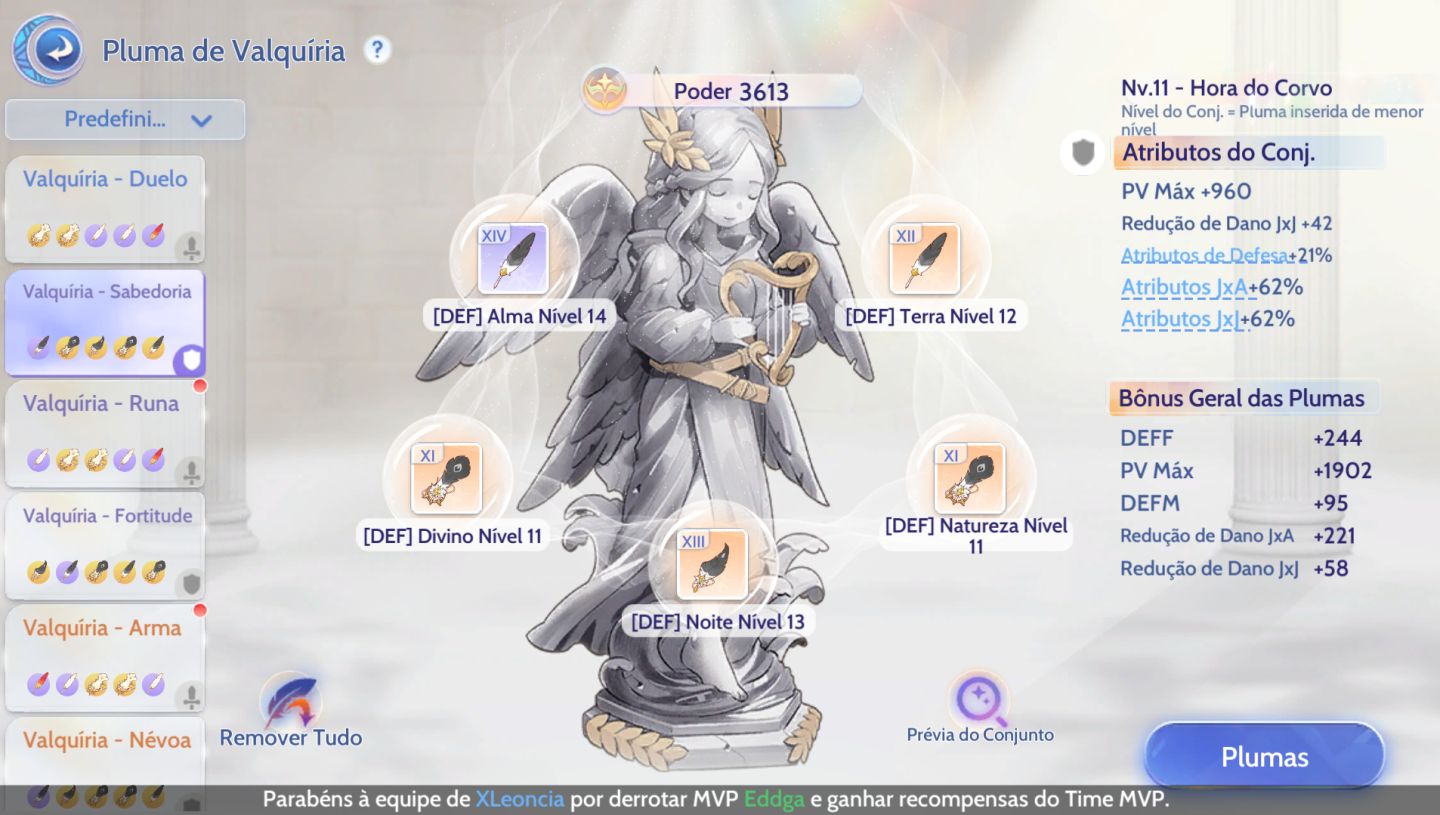1440x815 pixels.
Task: Click the [DEF] Alma Nível 14 label
Action: [x=519, y=316]
